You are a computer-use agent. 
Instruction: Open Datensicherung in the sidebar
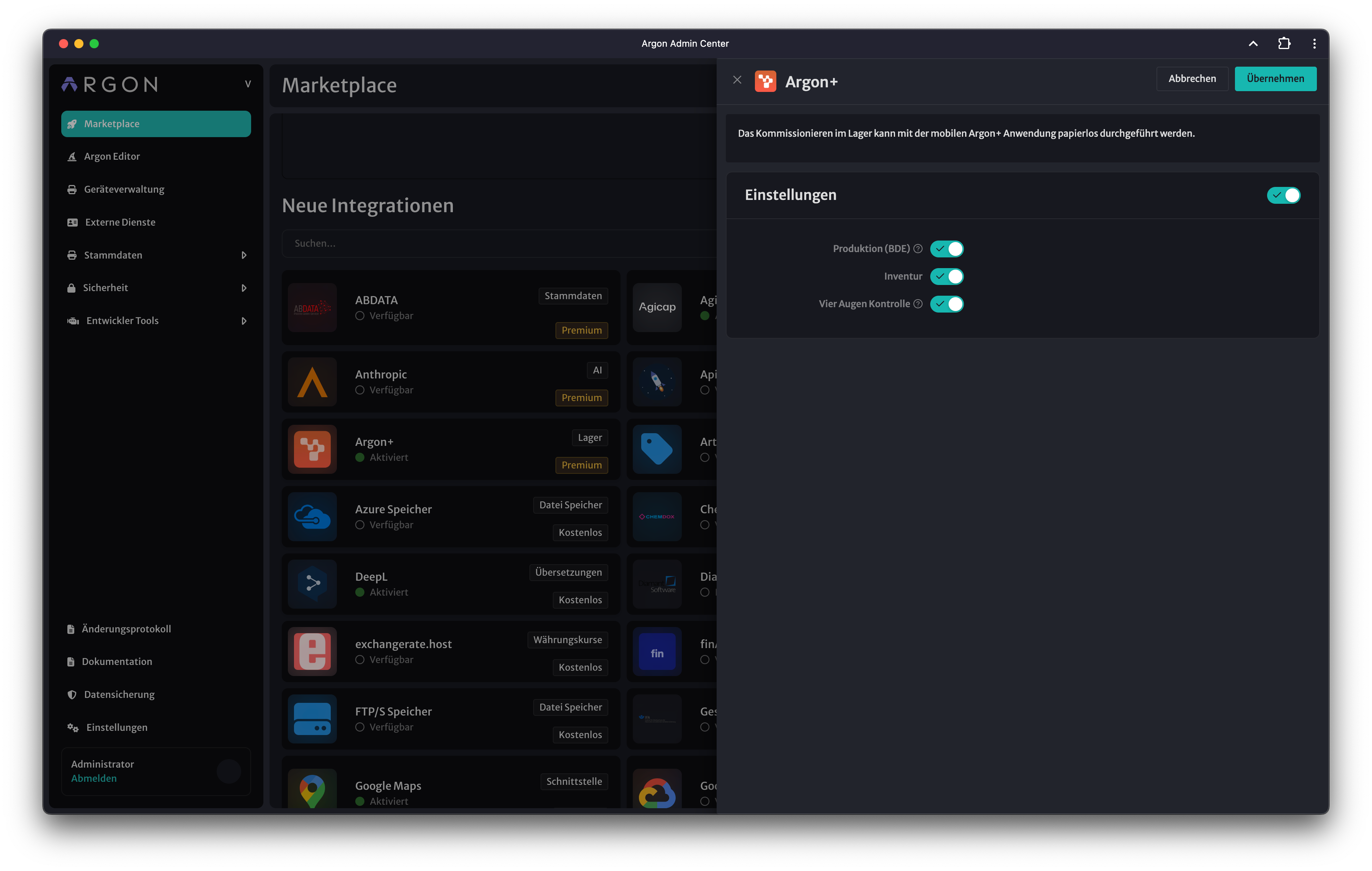click(x=155, y=694)
